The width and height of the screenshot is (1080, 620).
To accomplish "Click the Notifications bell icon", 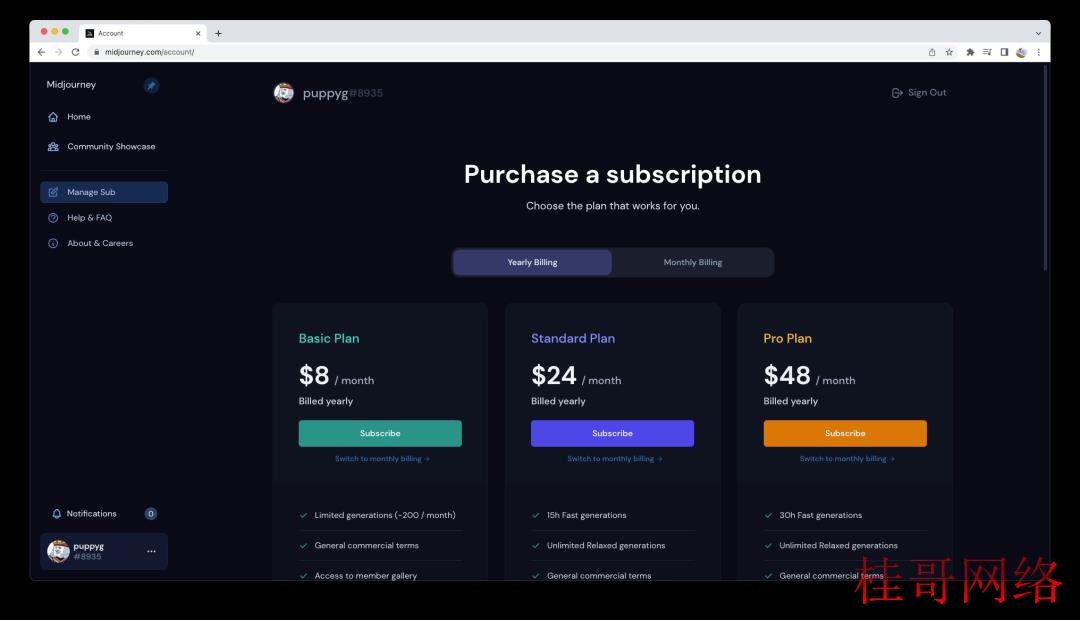I will [x=56, y=514].
